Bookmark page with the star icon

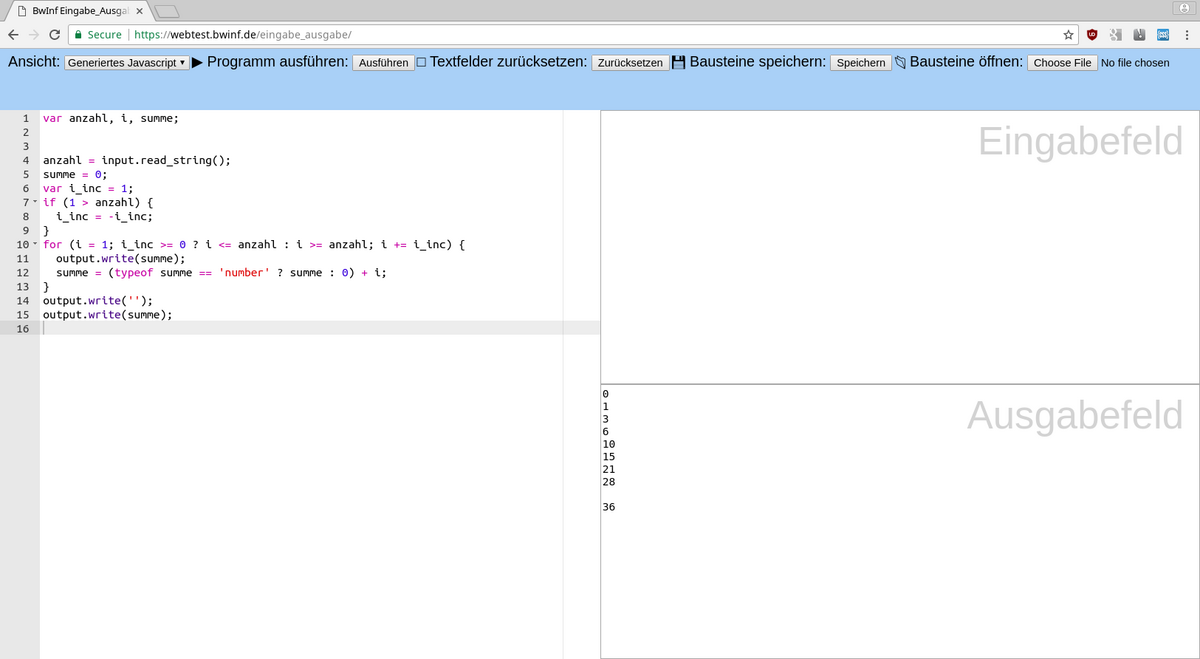[1069, 34]
